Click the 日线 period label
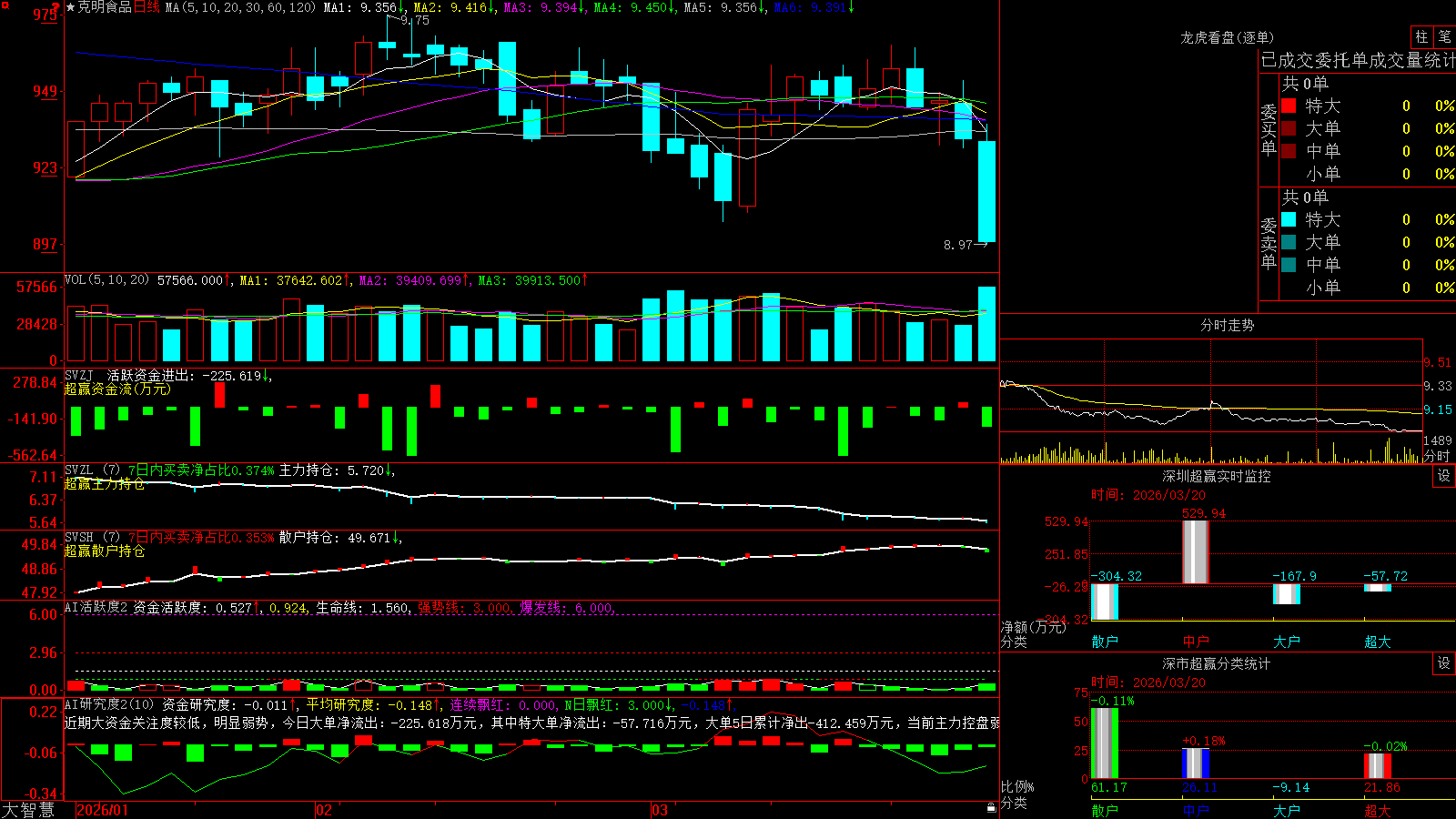 pyautogui.click(x=147, y=7)
